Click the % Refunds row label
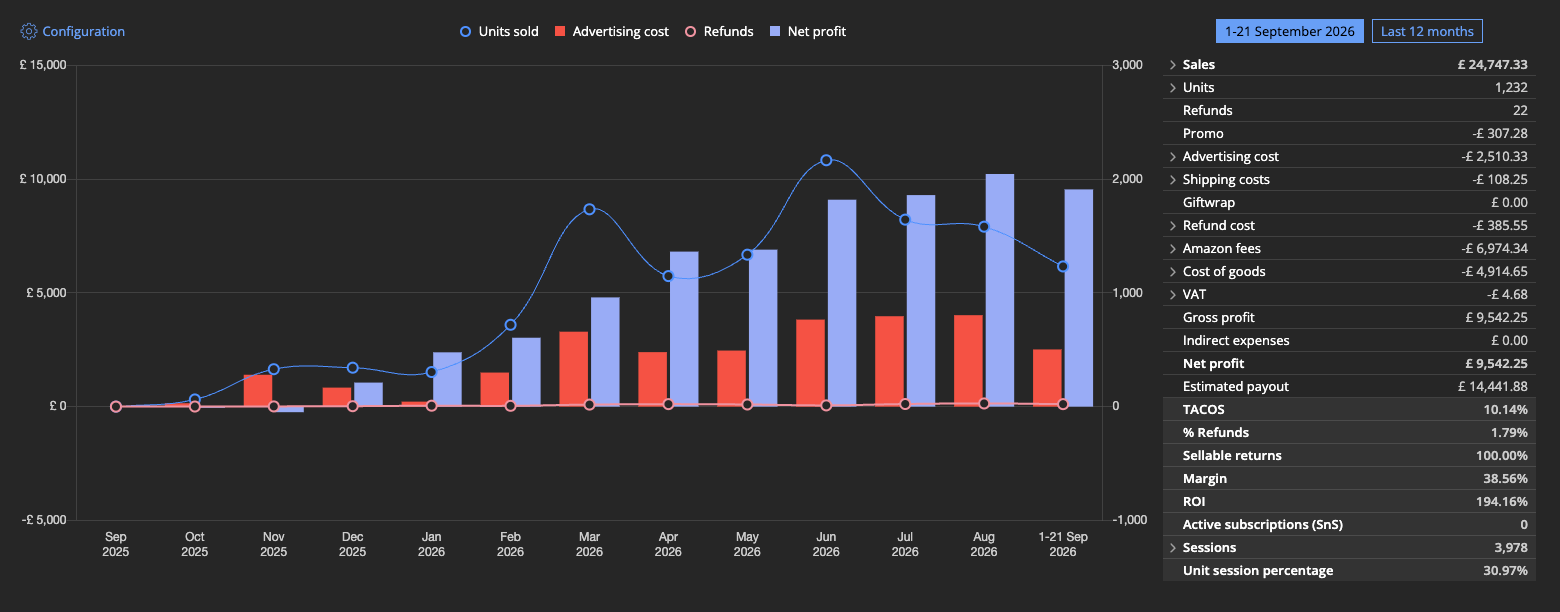The image size is (1560, 612). pyautogui.click(x=1215, y=433)
